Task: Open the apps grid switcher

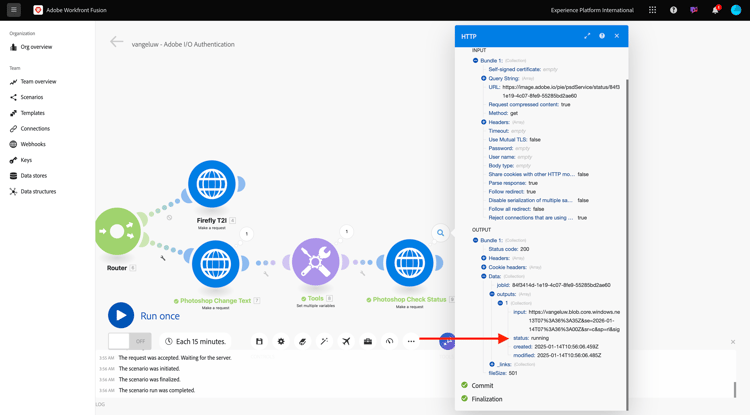Action: pyautogui.click(x=652, y=10)
